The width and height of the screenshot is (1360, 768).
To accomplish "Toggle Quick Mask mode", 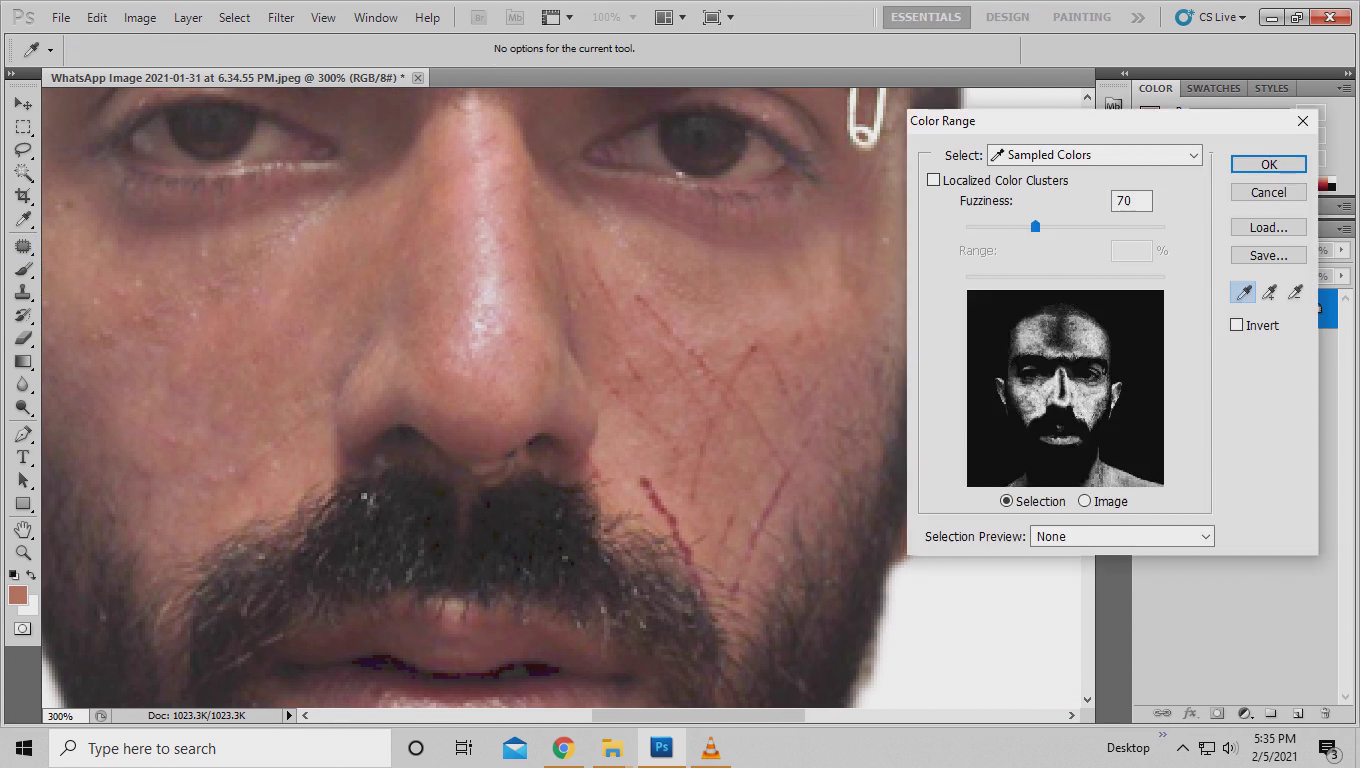I will (x=23, y=629).
